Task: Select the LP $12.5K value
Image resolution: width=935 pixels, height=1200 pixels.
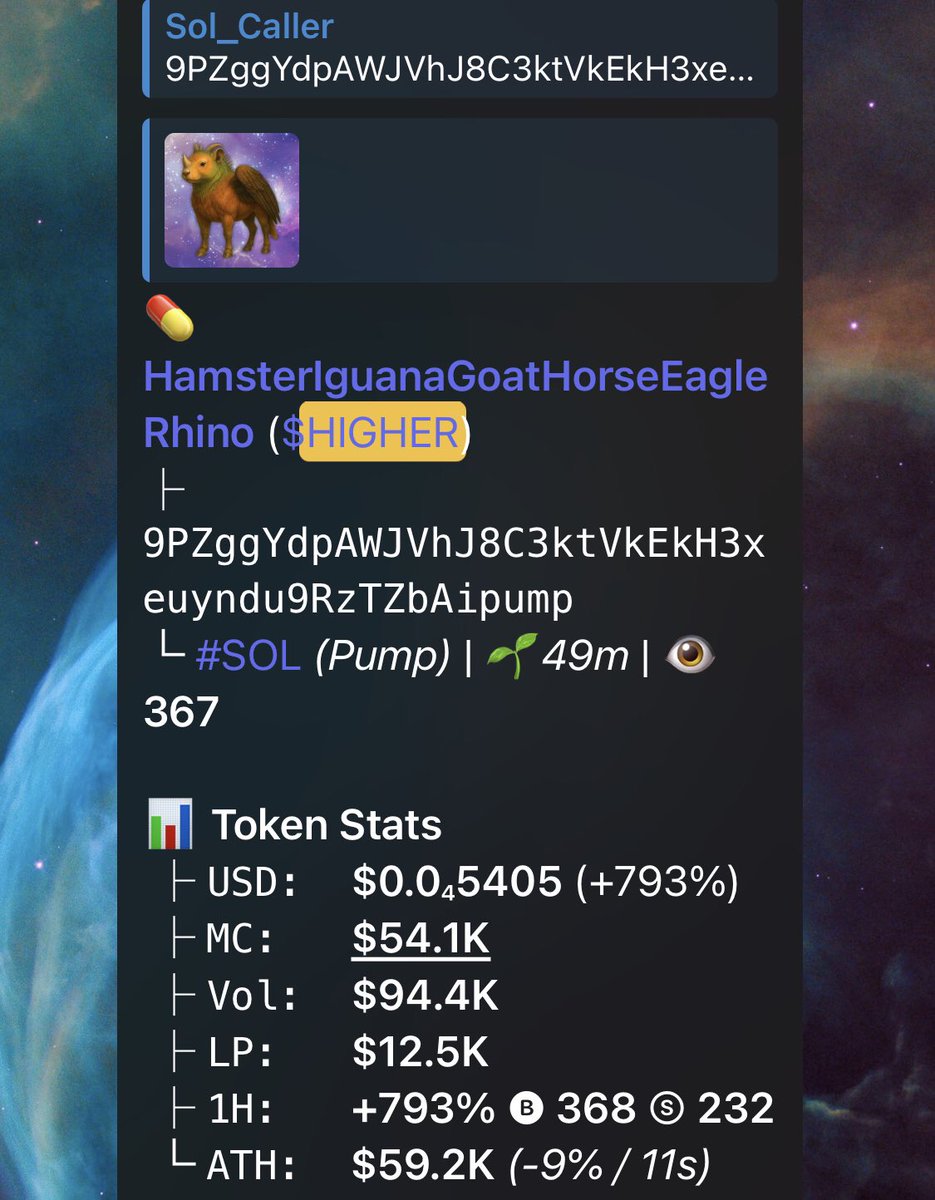Action: pos(420,1052)
